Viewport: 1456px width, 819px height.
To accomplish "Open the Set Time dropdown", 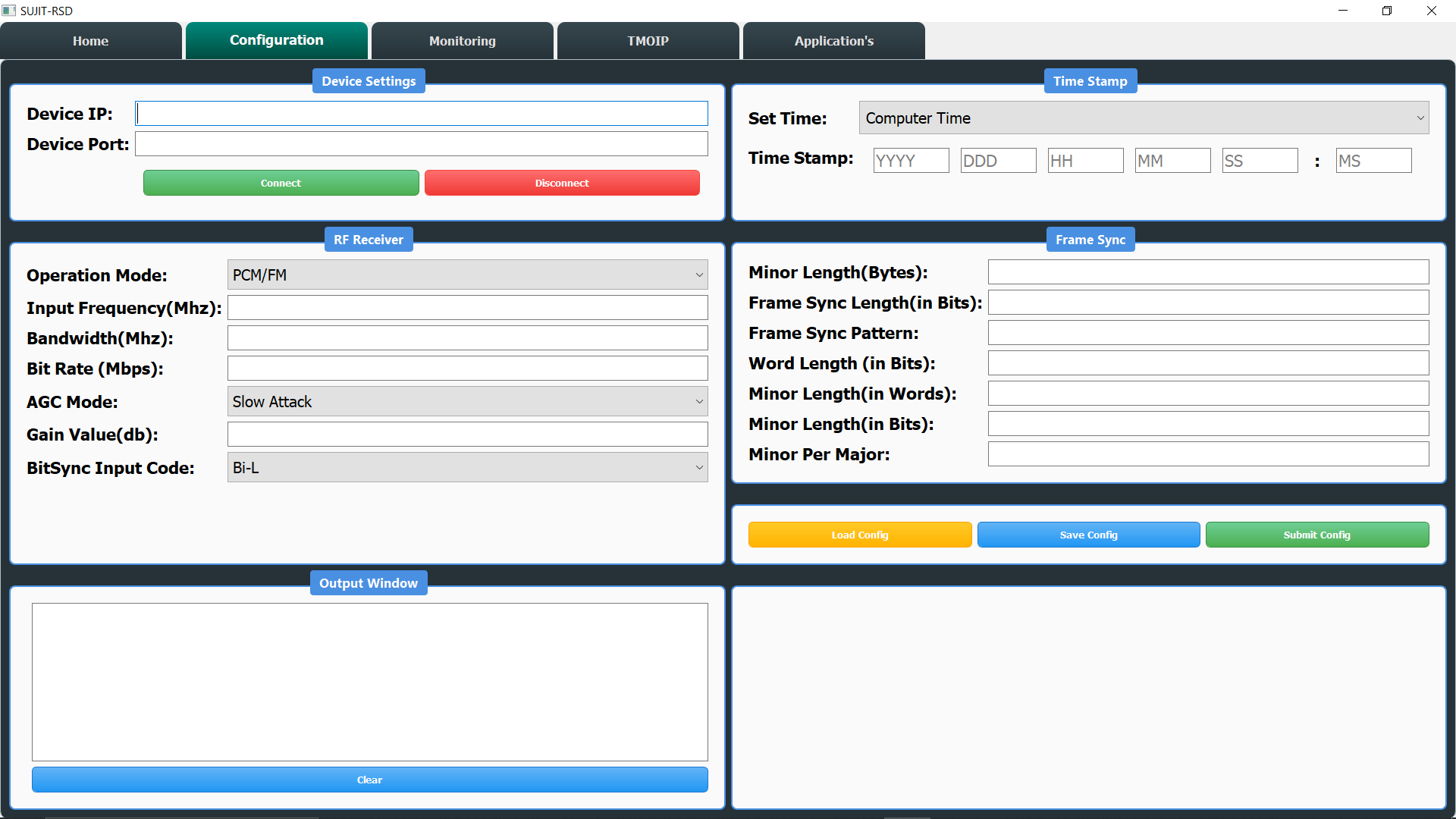I will point(1144,118).
